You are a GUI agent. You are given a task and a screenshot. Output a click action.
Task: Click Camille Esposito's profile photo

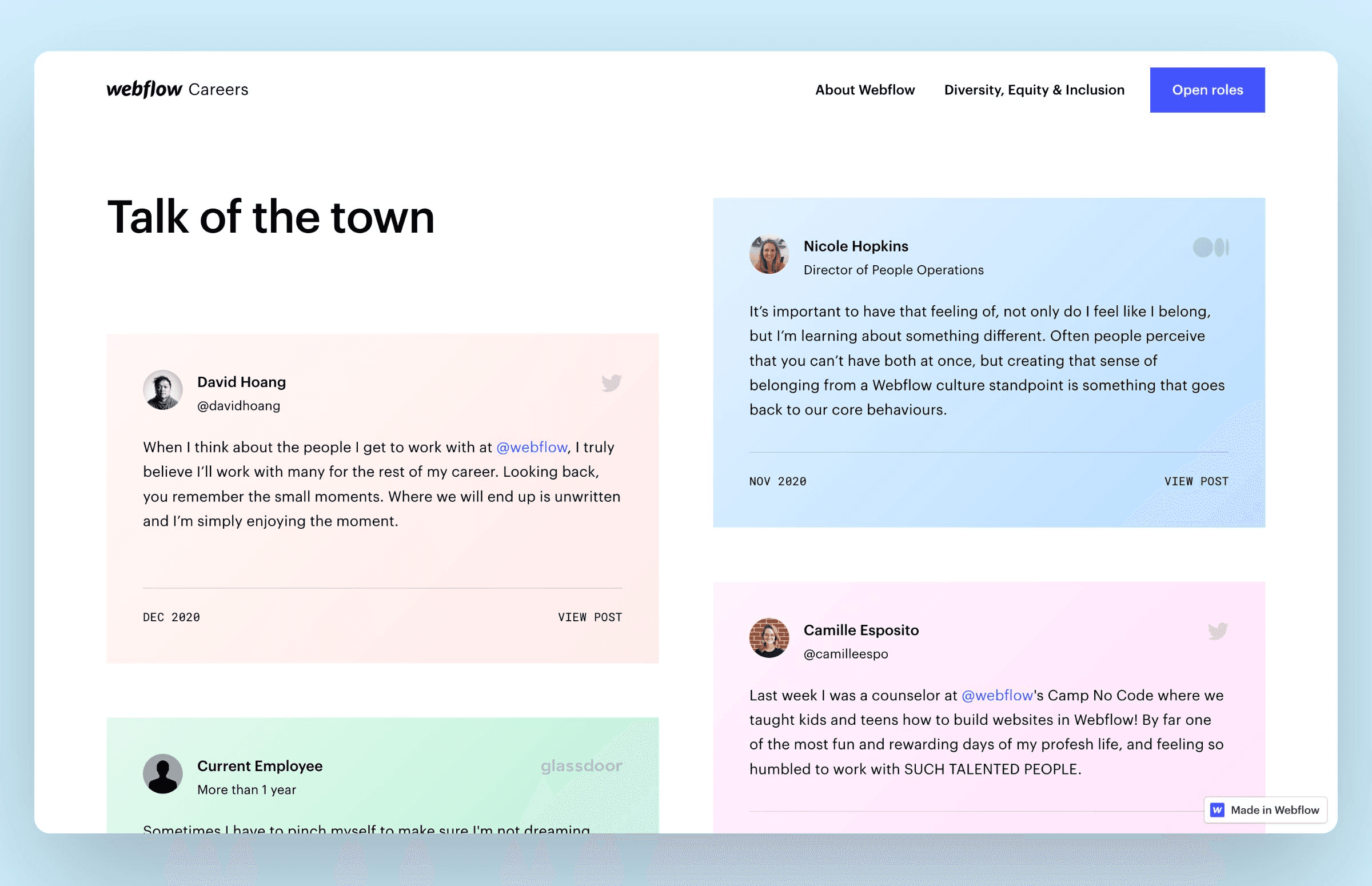(x=768, y=638)
